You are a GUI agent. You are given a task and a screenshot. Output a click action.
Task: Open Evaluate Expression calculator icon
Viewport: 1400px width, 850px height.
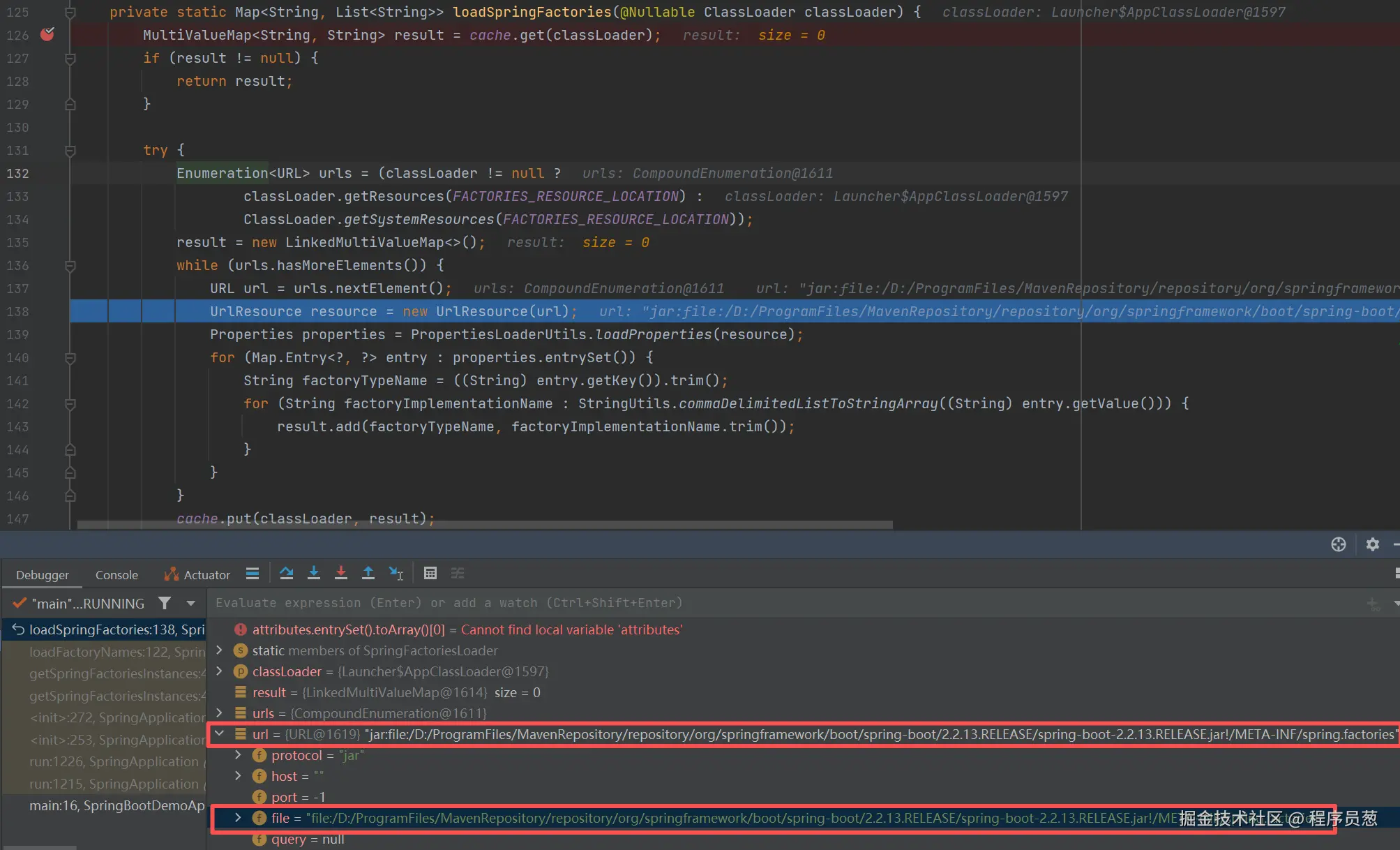click(x=430, y=573)
